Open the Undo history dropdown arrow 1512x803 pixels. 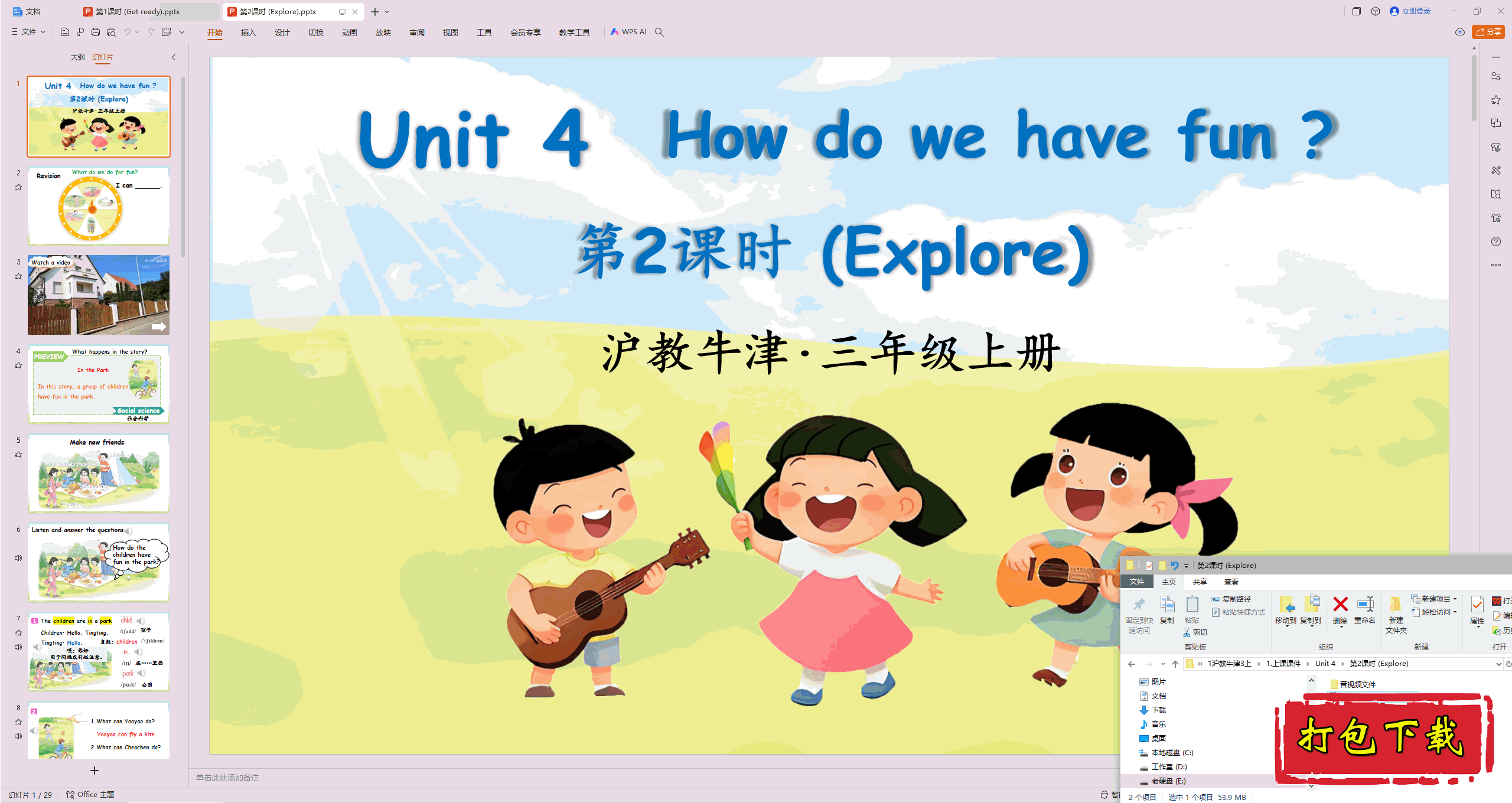[137, 32]
